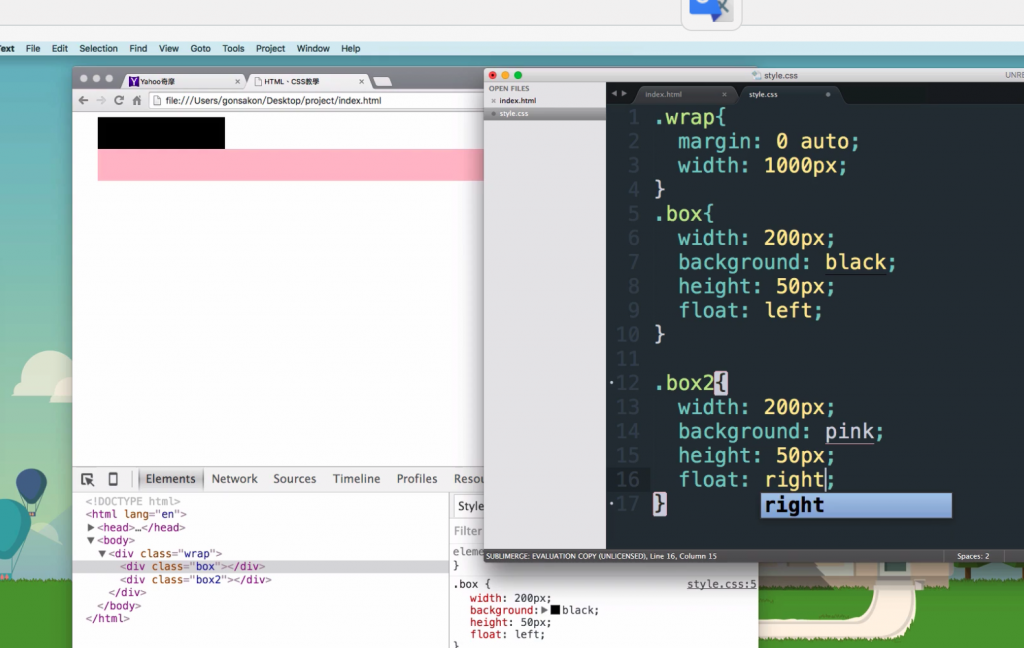This screenshot has width=1024, height=648.
Task: Close index.html in the Open Files sidebar
Action: pyautogui.click(x=493, y=101)
